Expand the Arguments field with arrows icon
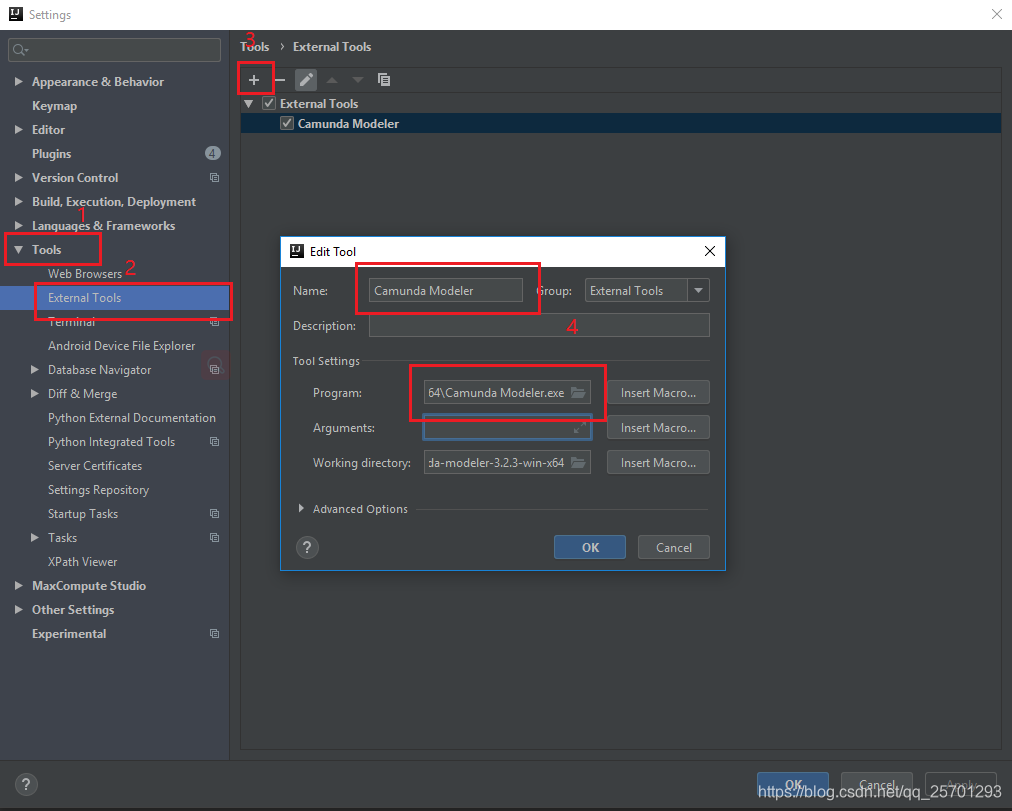 580,427
